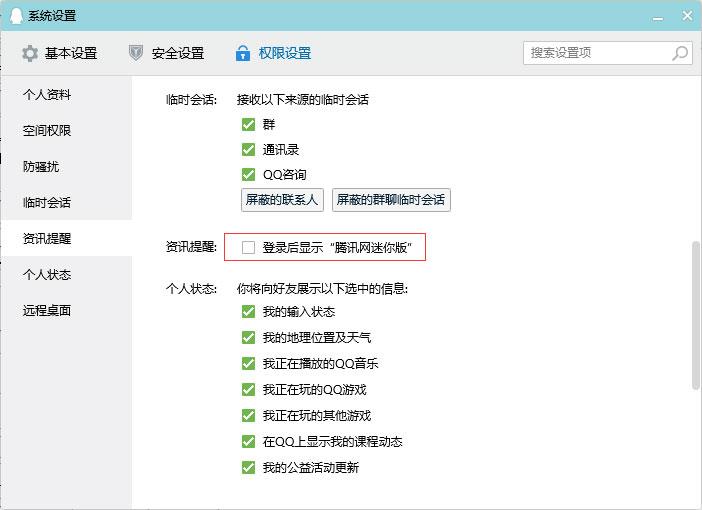Toggle 我正在玩的其他游戏 checkbox
Viewport: 702px width, 510px height.
[248, 416]
